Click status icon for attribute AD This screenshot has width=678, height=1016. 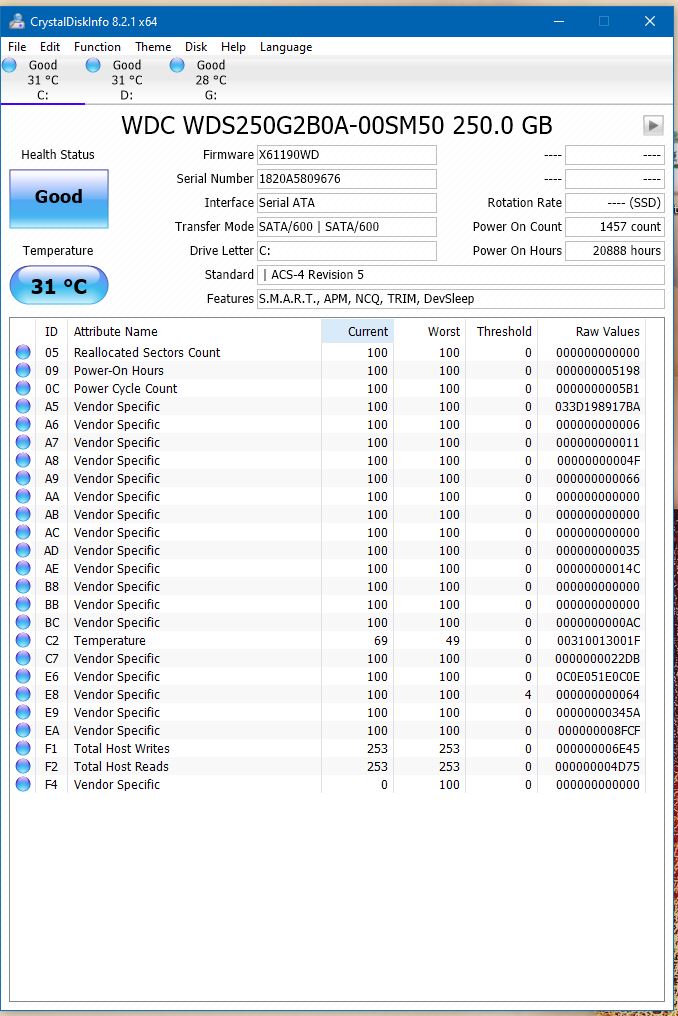tap(23, 550)
